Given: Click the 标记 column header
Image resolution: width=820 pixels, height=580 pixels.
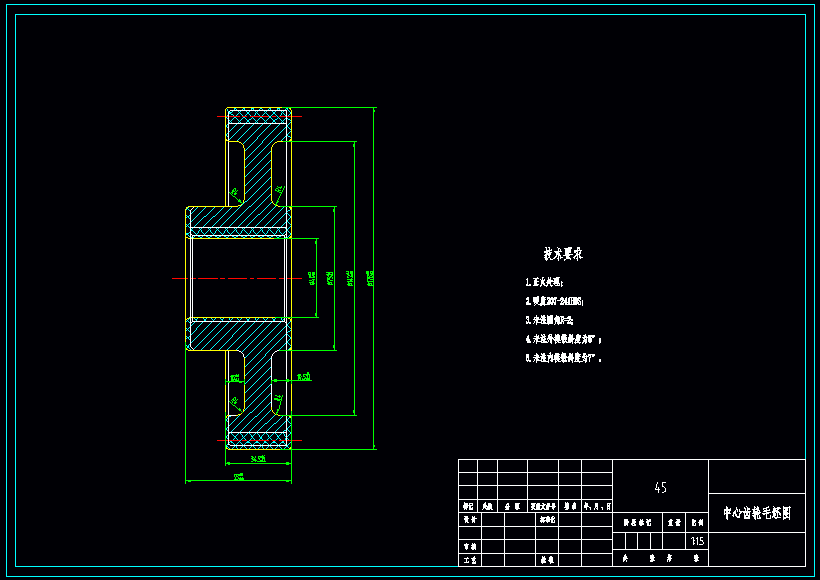Looking at the screenshot, I should tap(468, 506).
